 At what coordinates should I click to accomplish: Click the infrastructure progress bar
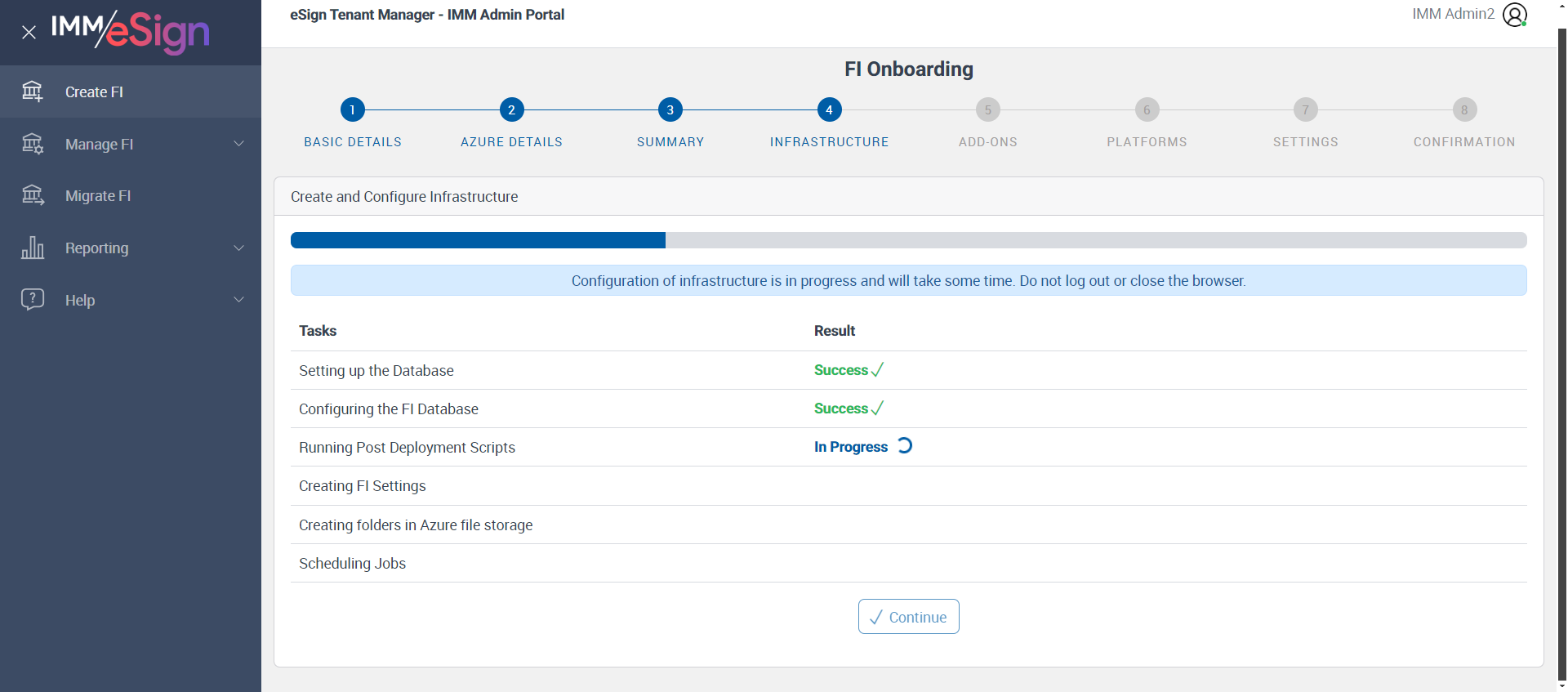tap(908, 240)
